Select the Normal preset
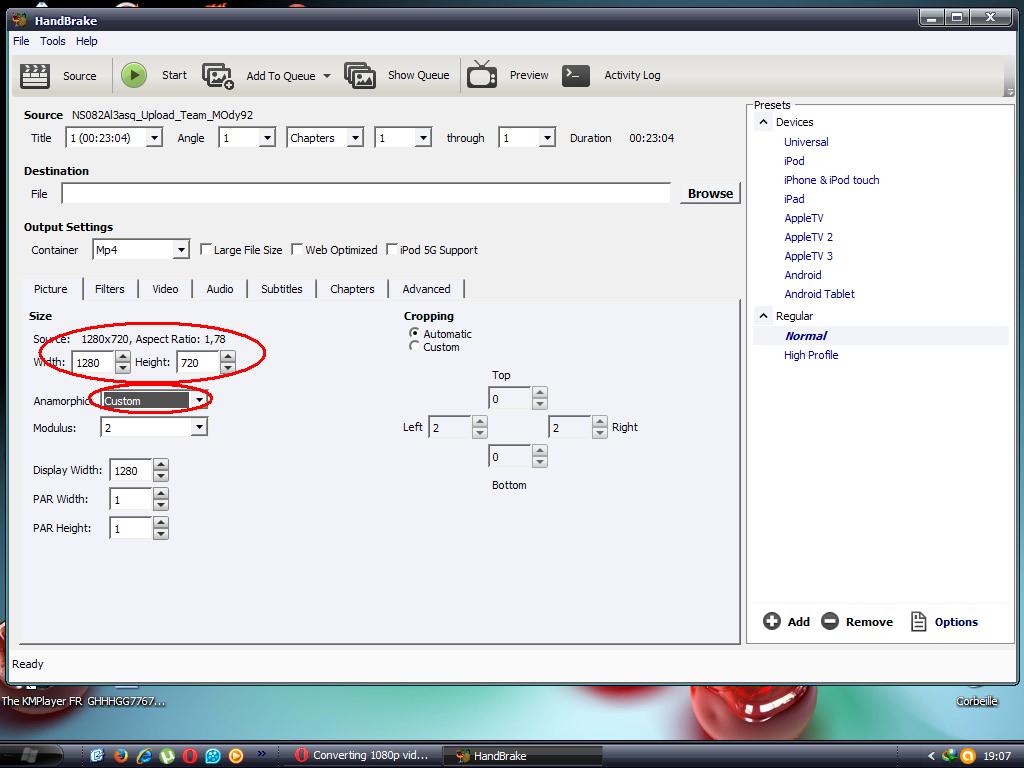1024x768 pixels. click(x=806, y=336)
